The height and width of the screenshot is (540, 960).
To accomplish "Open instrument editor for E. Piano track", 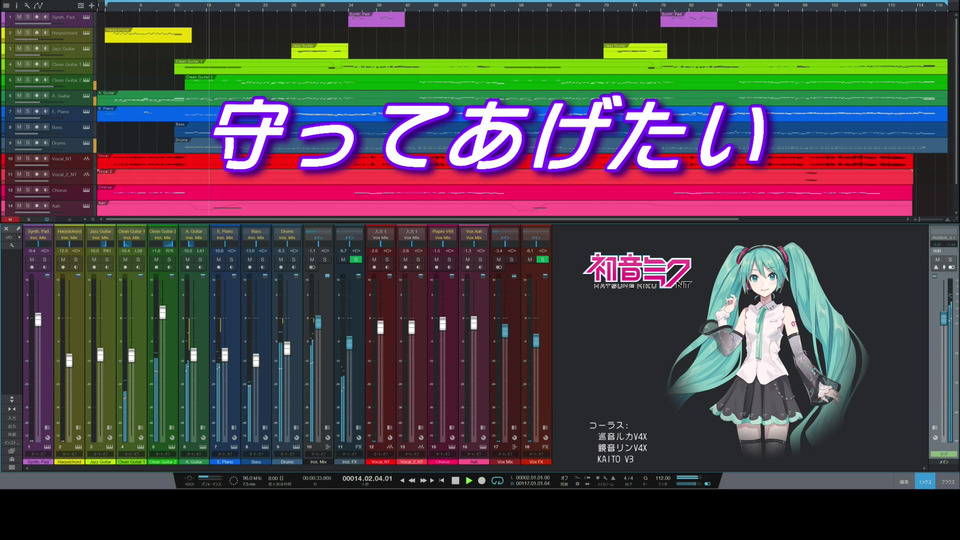I will [x=86, y=111].
